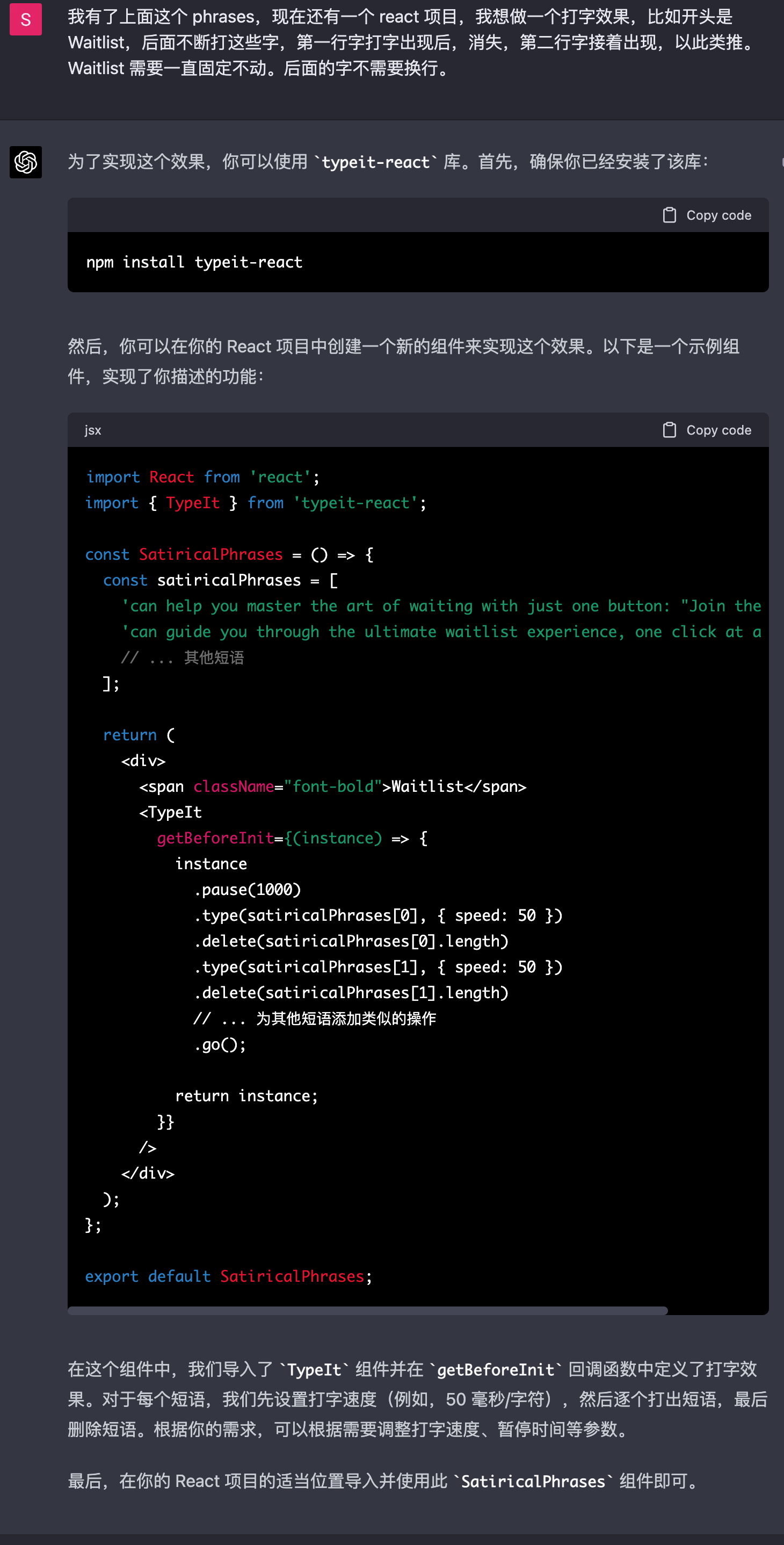
Task: Click inline code "typeit-react" in the first reply sentence
Action: (x=375, y=163)
